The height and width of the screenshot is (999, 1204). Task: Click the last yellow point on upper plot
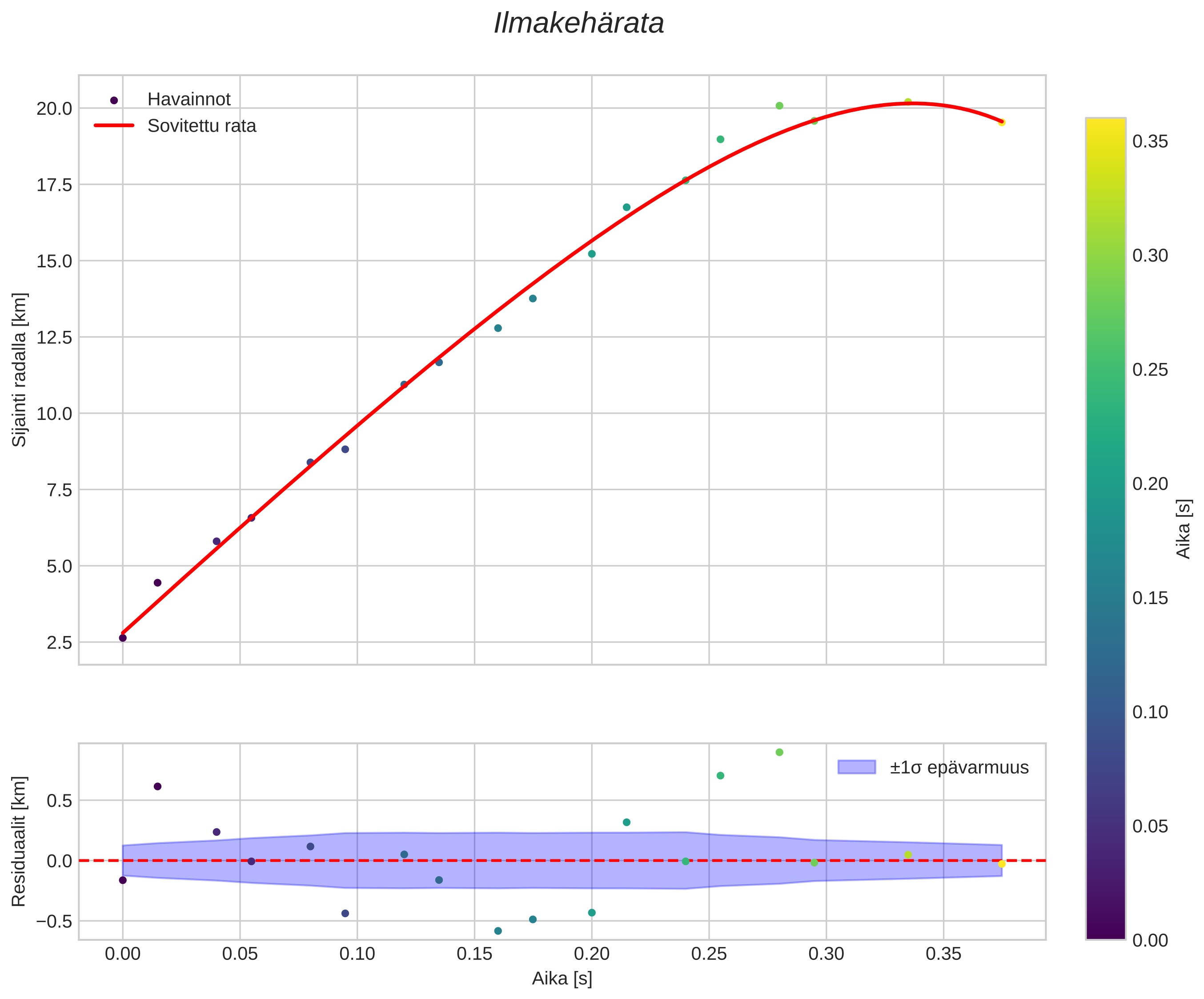pos(1002,122)
